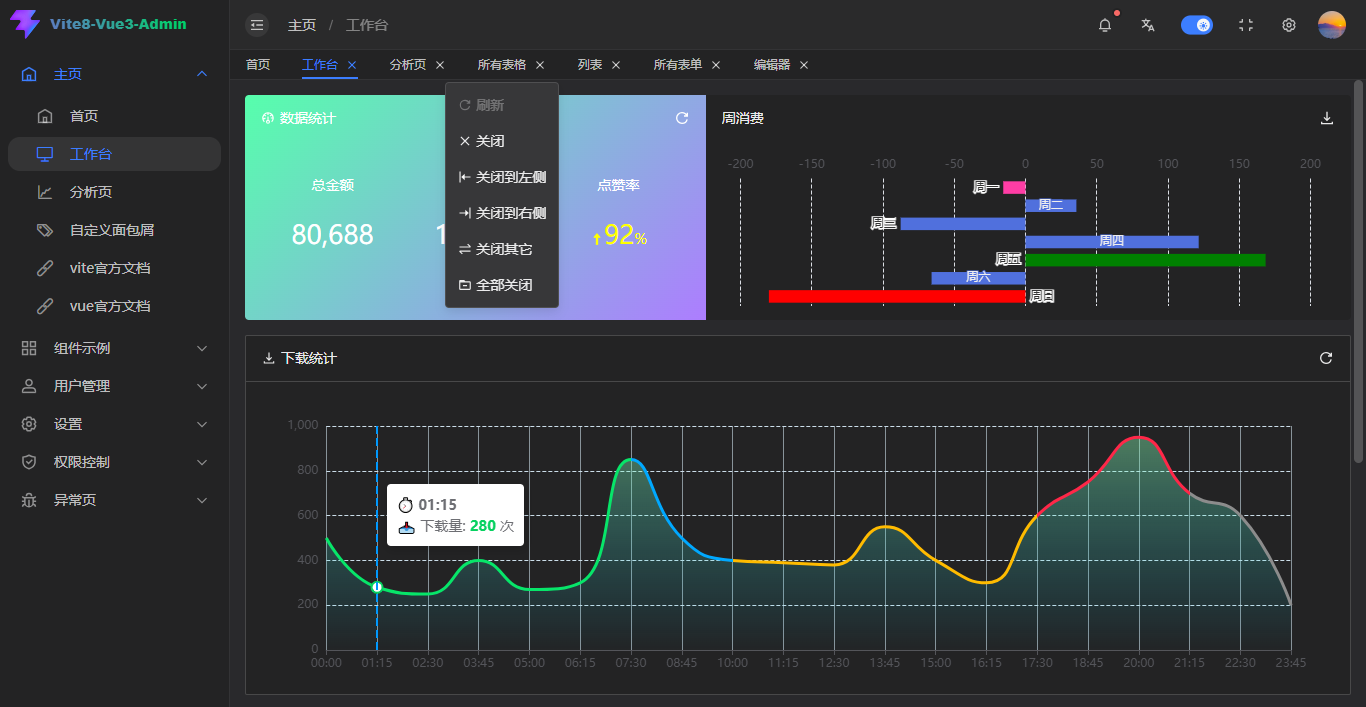Download the 周消费 chart
This screenshot has height=707, width=1366.
(1327, 118)
